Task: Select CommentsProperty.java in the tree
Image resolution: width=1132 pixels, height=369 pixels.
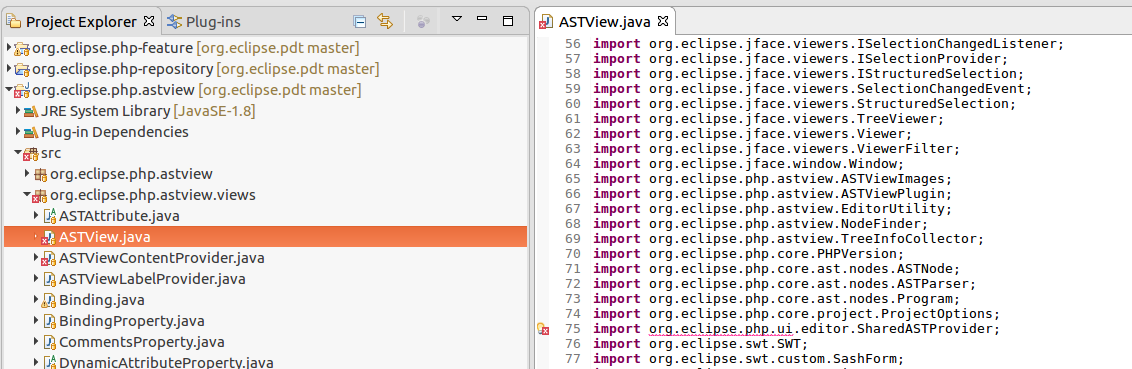Action: (x=142, y=342)
